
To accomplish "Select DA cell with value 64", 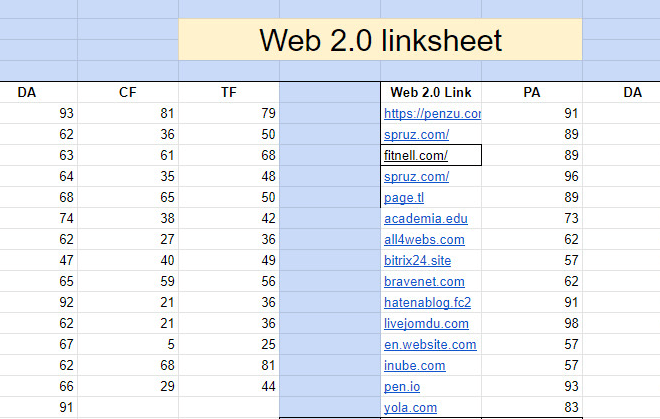I will 39,176.
